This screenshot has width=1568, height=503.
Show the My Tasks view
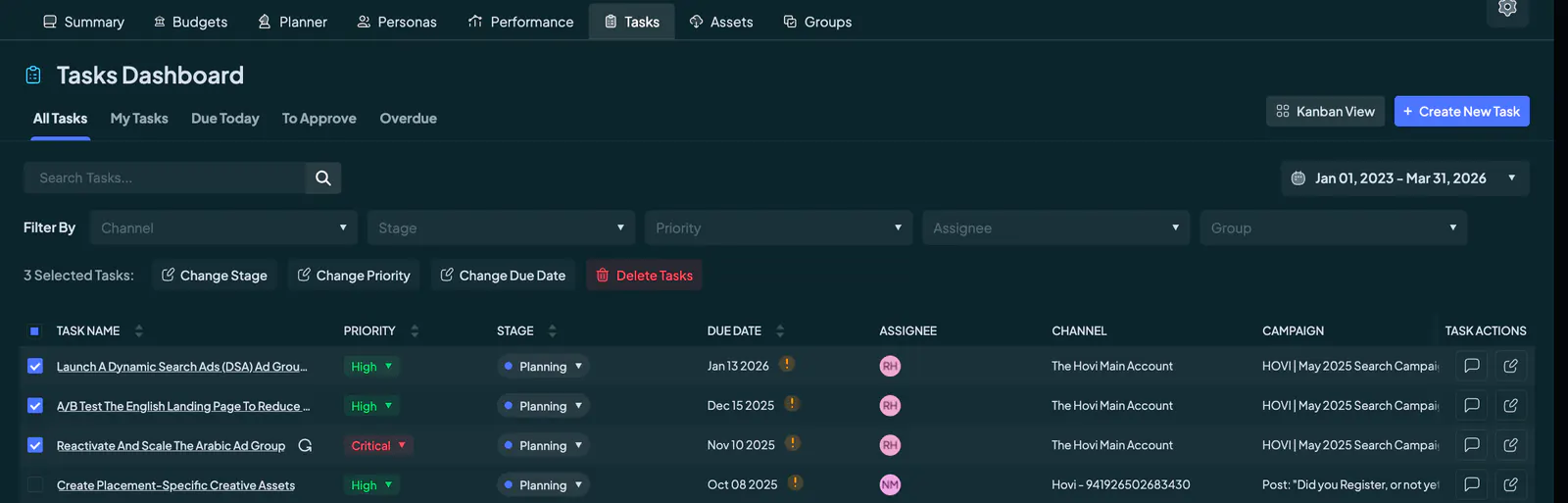click(139, 118)
